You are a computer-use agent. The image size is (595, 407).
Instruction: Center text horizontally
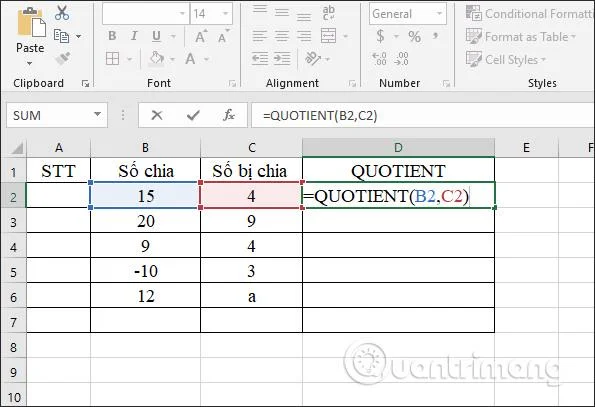tap(282, 36)
